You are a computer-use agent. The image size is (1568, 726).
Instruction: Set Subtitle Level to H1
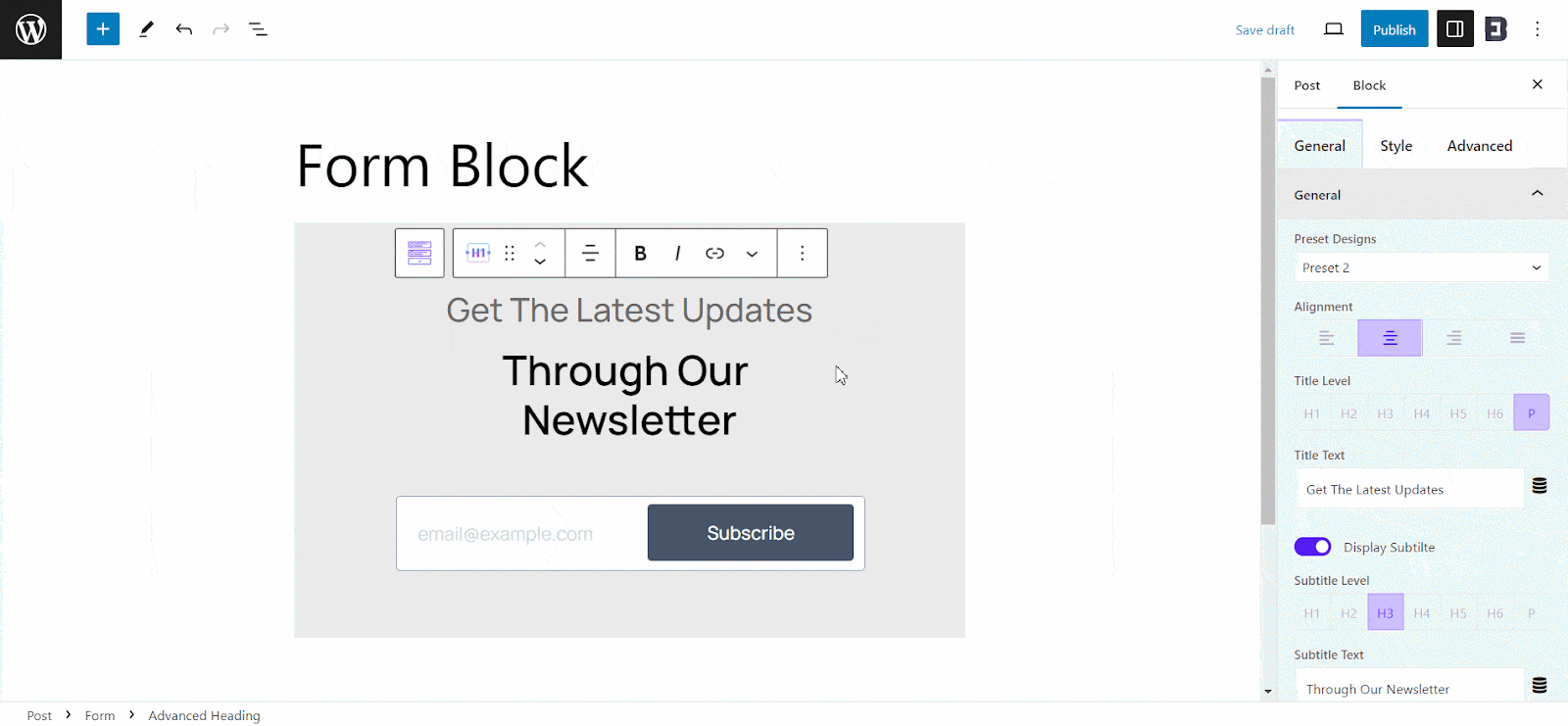point(1311,611)
